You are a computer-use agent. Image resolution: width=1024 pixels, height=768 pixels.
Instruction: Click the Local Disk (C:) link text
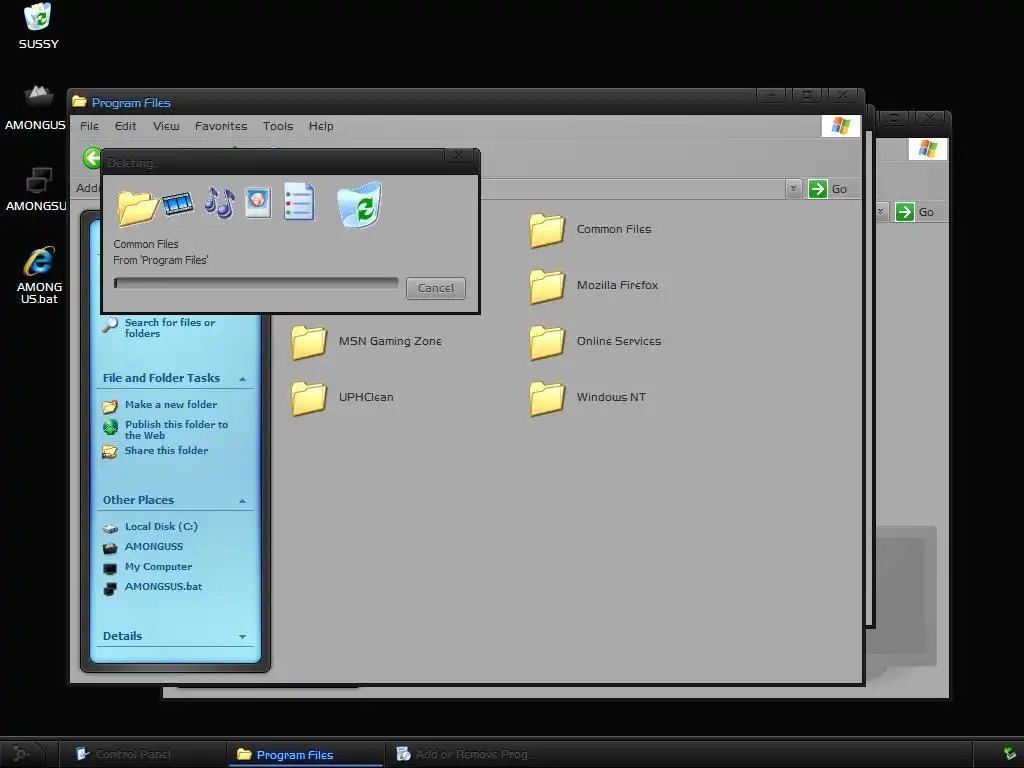[161, 526]
